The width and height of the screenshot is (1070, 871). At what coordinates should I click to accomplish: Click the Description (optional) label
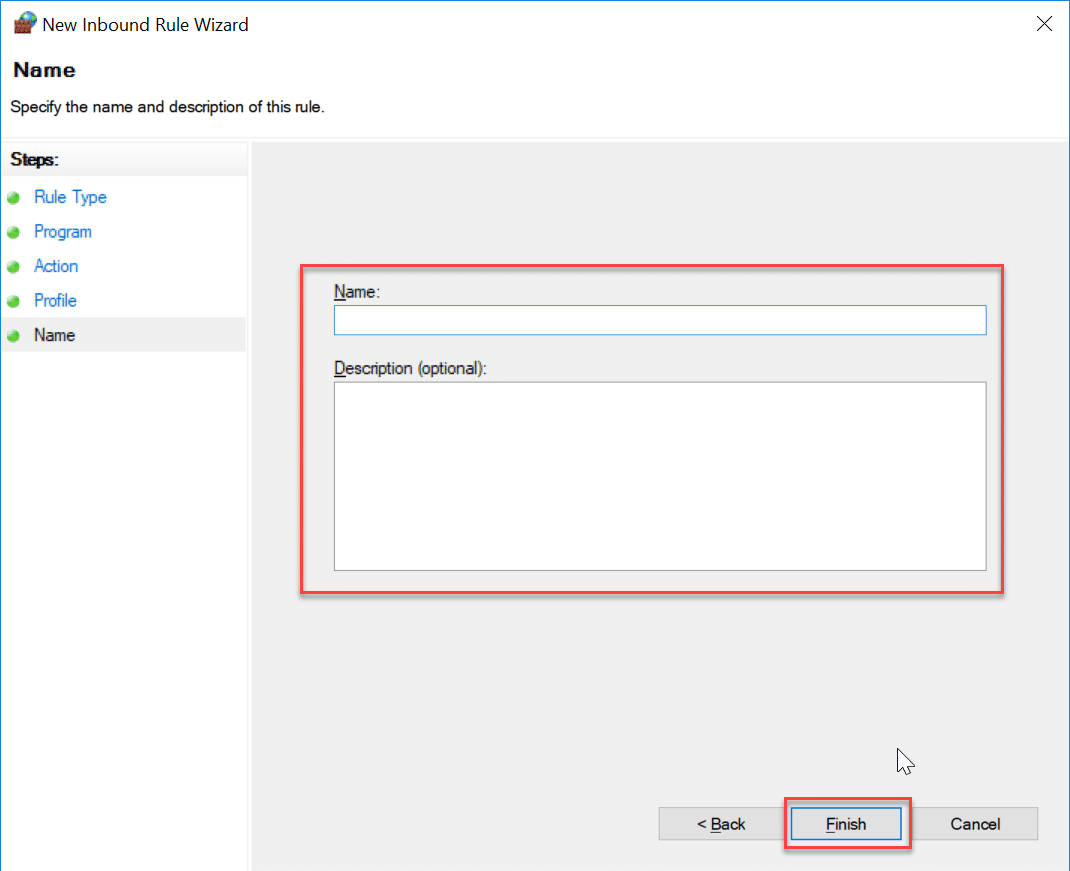click(410, 368)
